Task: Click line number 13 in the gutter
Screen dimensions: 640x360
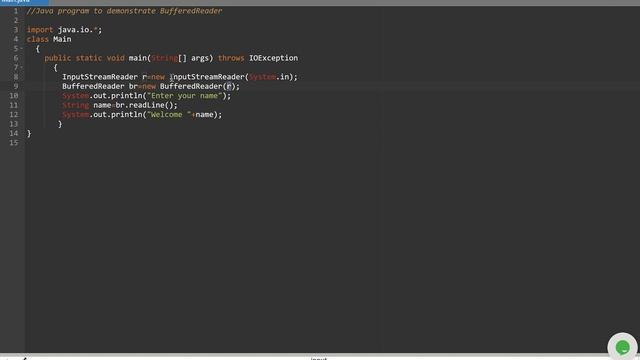Action: click(14, 124)
